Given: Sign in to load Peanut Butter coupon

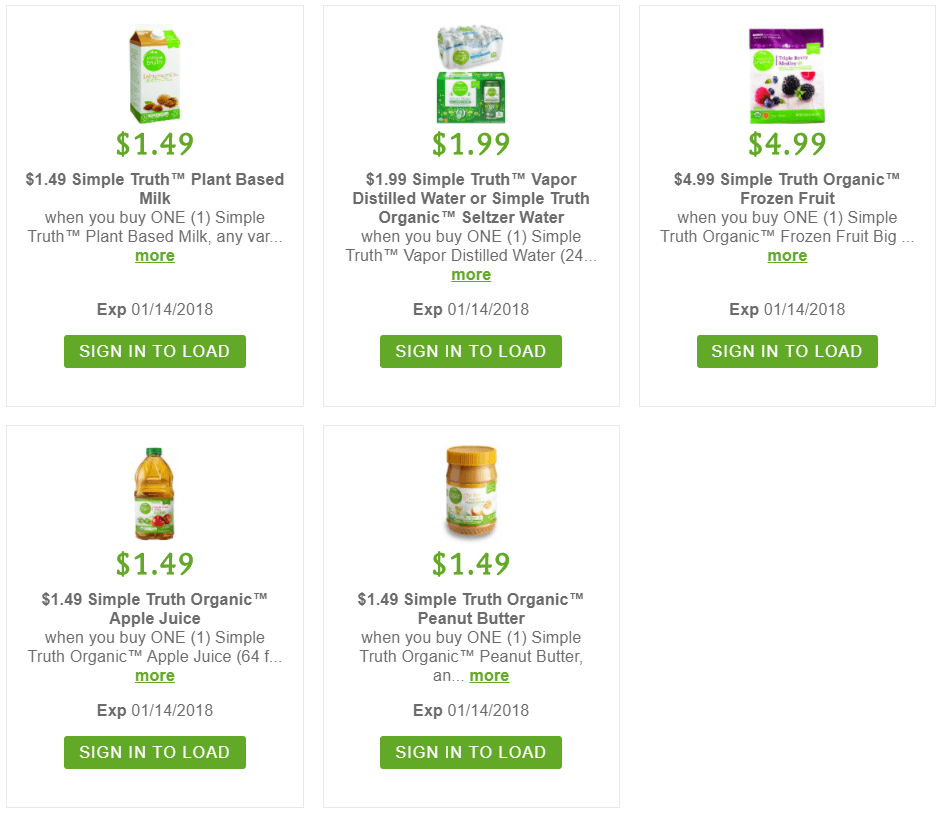Looking at the screenshot, I should [471, 752].
